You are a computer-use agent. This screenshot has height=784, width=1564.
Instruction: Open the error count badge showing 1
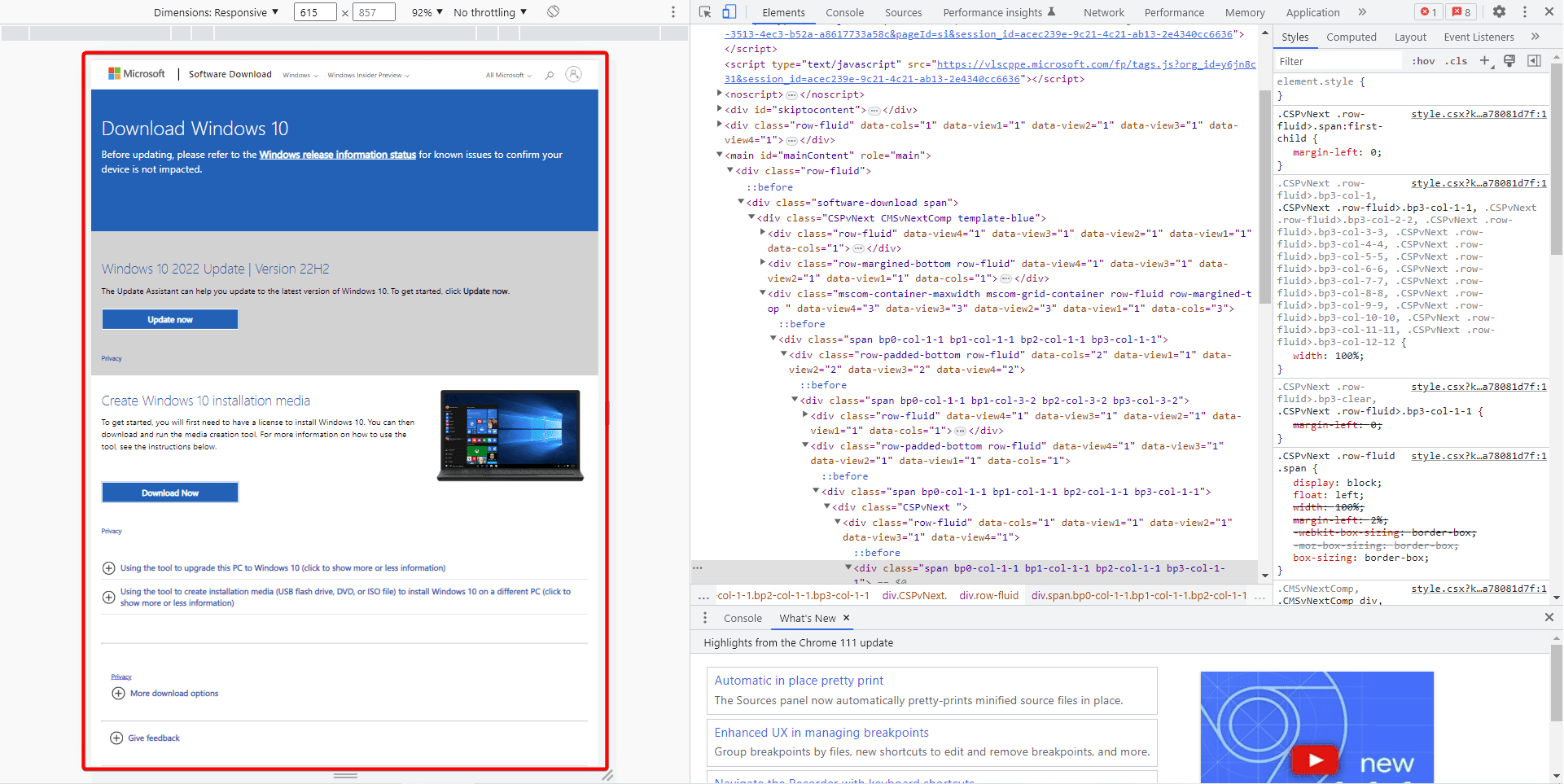pyautogui.click(x=1429, y=12)
